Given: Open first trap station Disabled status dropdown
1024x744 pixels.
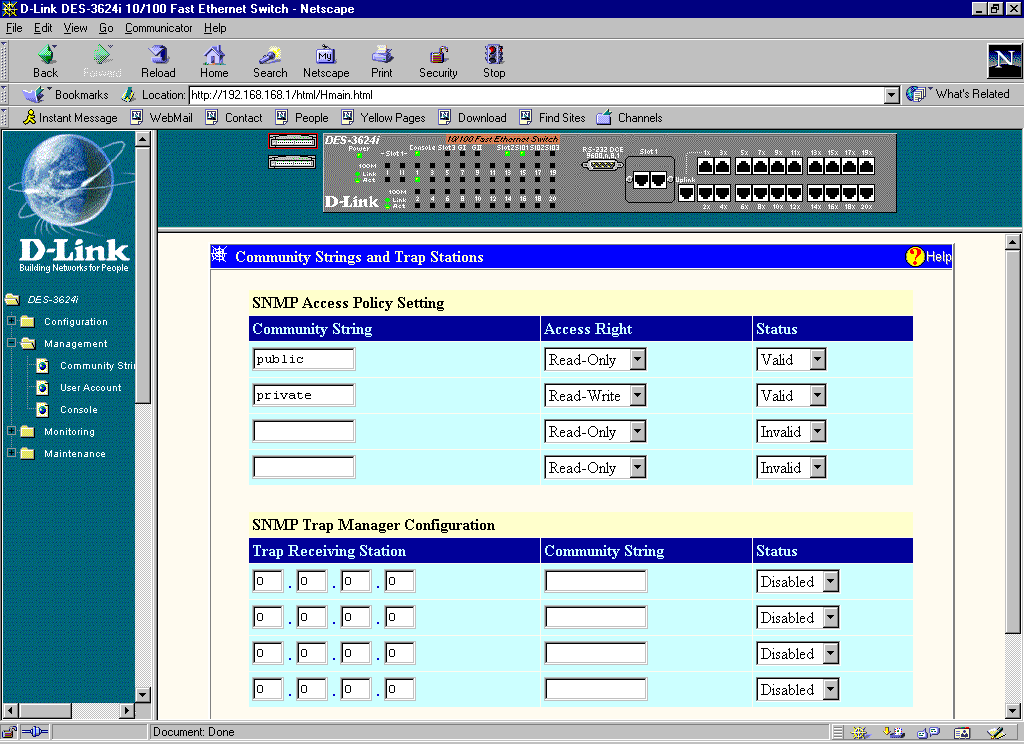Looking at the screenshot, I should pyautogui.click(x=830, y=582).
